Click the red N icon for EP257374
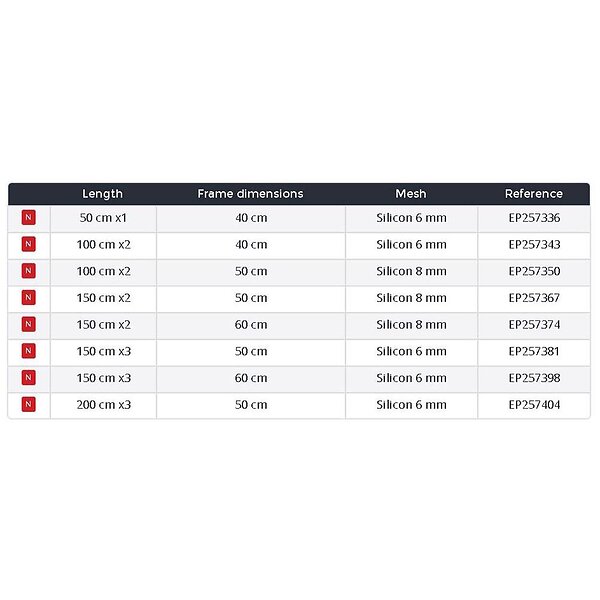Image resolution: width=600 pixels, height=600 pixels. coord(28,325)
